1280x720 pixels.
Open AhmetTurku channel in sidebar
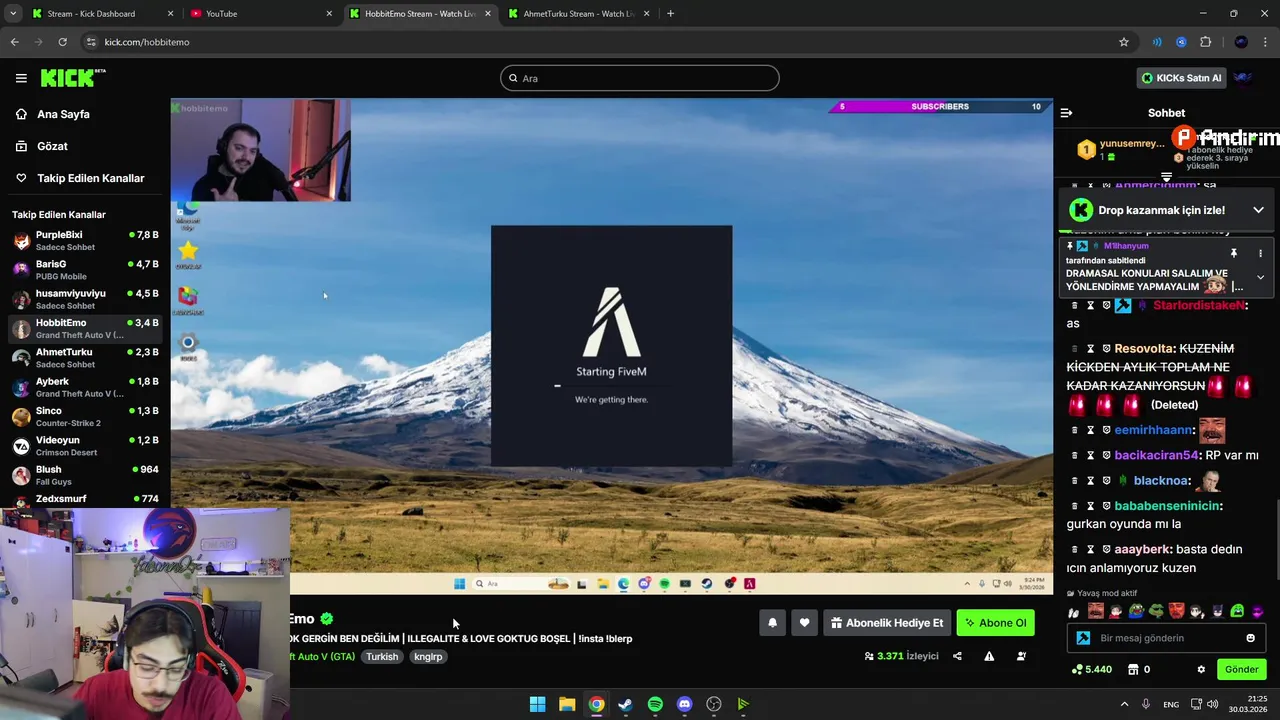click(x=85, y=358)
